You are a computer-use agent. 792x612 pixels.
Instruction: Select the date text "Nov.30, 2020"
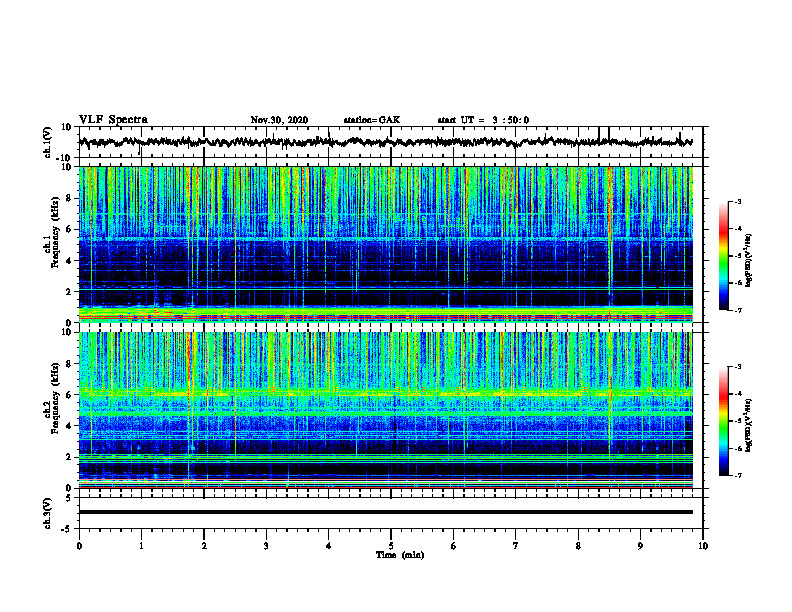[x=279, y=120]
